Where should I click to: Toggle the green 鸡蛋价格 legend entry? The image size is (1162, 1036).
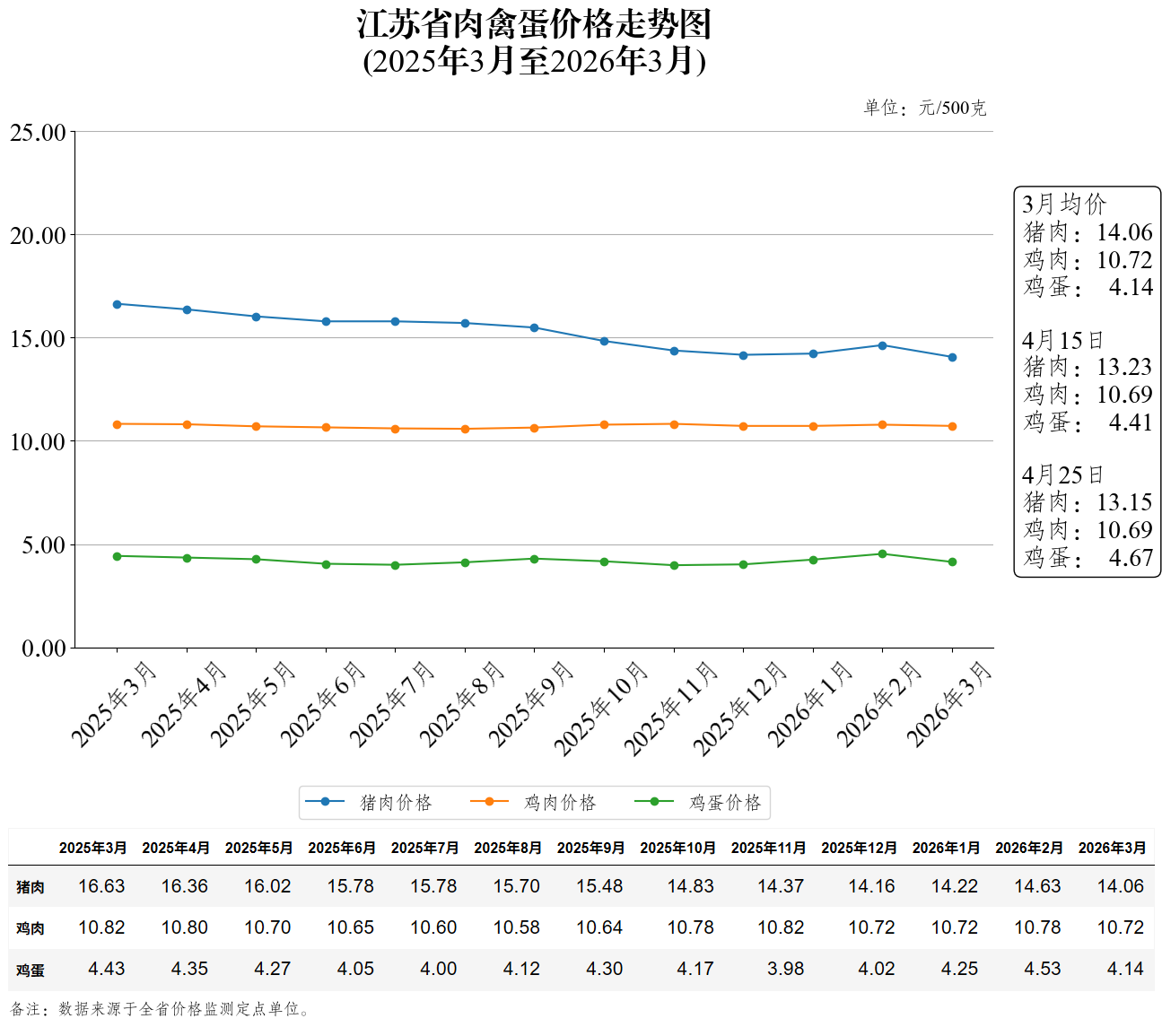click(x=699, y=802)
